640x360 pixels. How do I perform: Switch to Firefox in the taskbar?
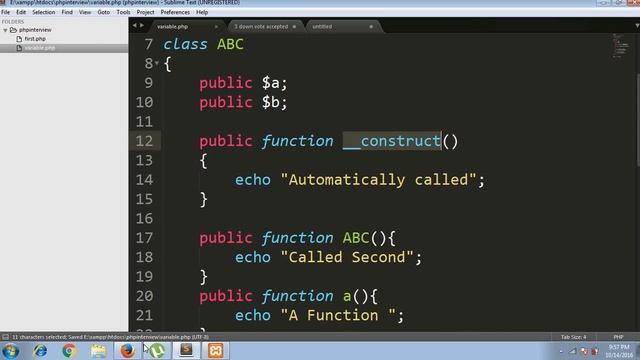tap(128, 351)
